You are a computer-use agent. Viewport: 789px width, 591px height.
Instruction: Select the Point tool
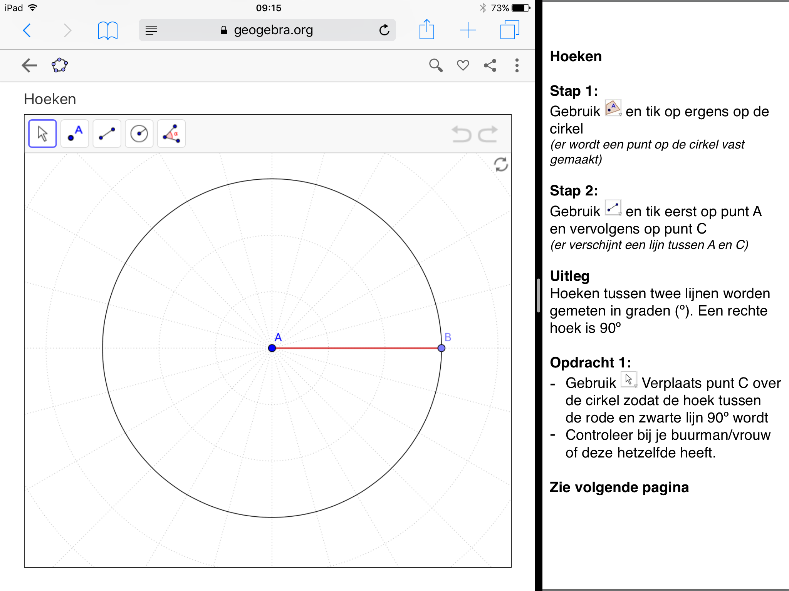click(x=74, y=134)
